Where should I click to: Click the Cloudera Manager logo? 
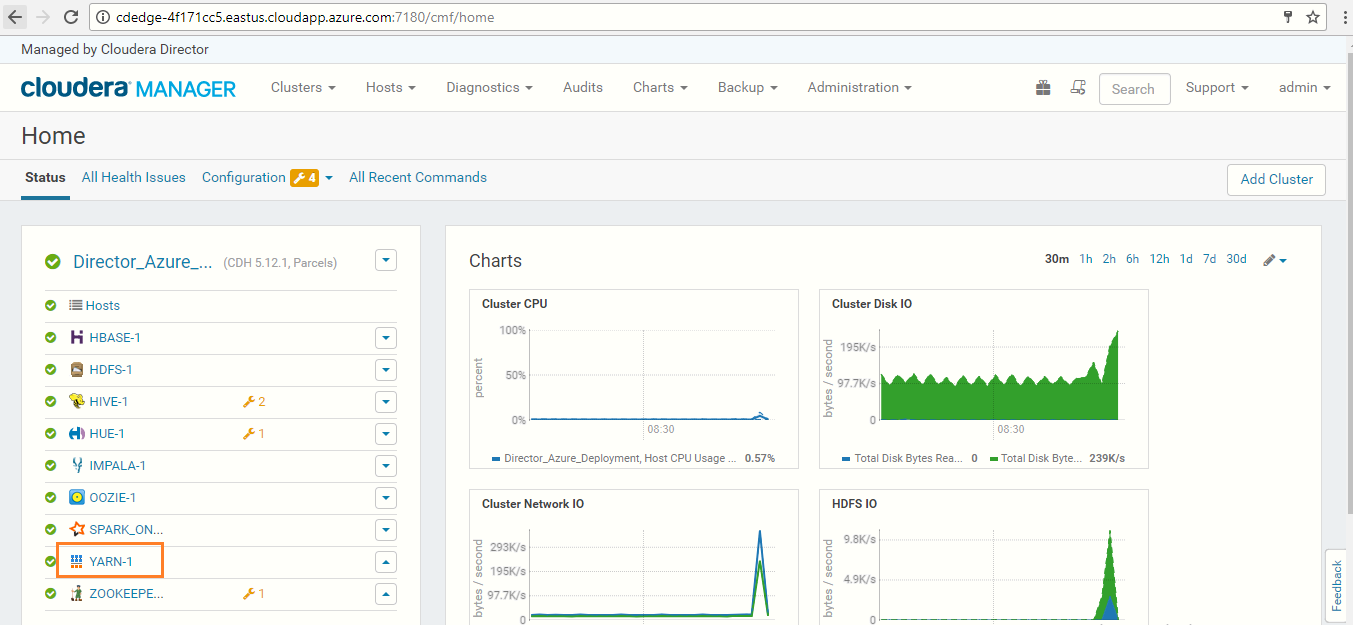pyautogui.click(x=128, y=88)
